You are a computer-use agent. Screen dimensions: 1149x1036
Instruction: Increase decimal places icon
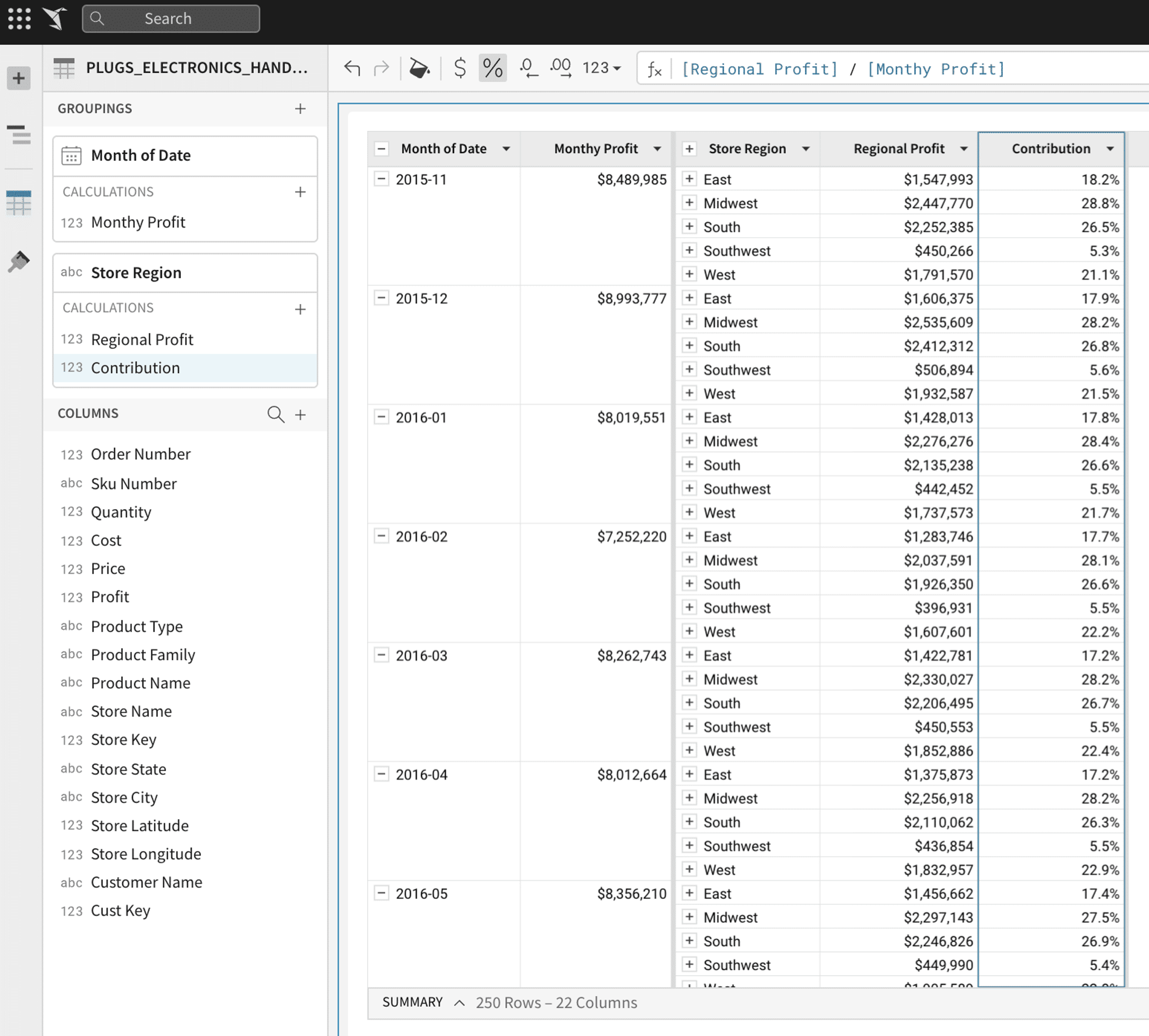pyautogui.click(x=560, y=68)
